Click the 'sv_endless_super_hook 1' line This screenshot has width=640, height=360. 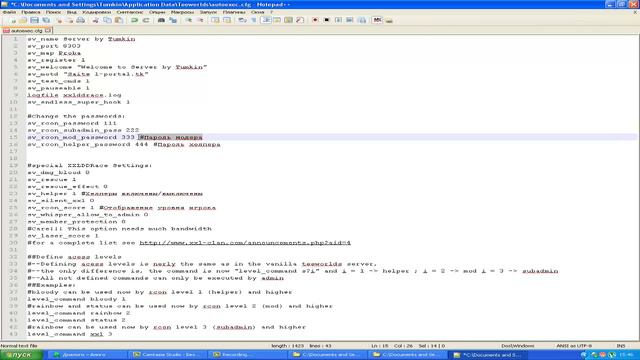tap(79, 102)
